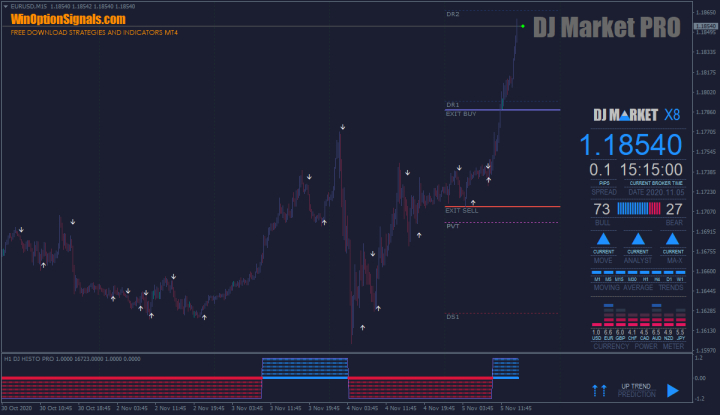Viewport: 720px width, 415px height.
Task: Click the bull/bear strength bar gauge
Action: pyautogui.click(x=639, y=209)
